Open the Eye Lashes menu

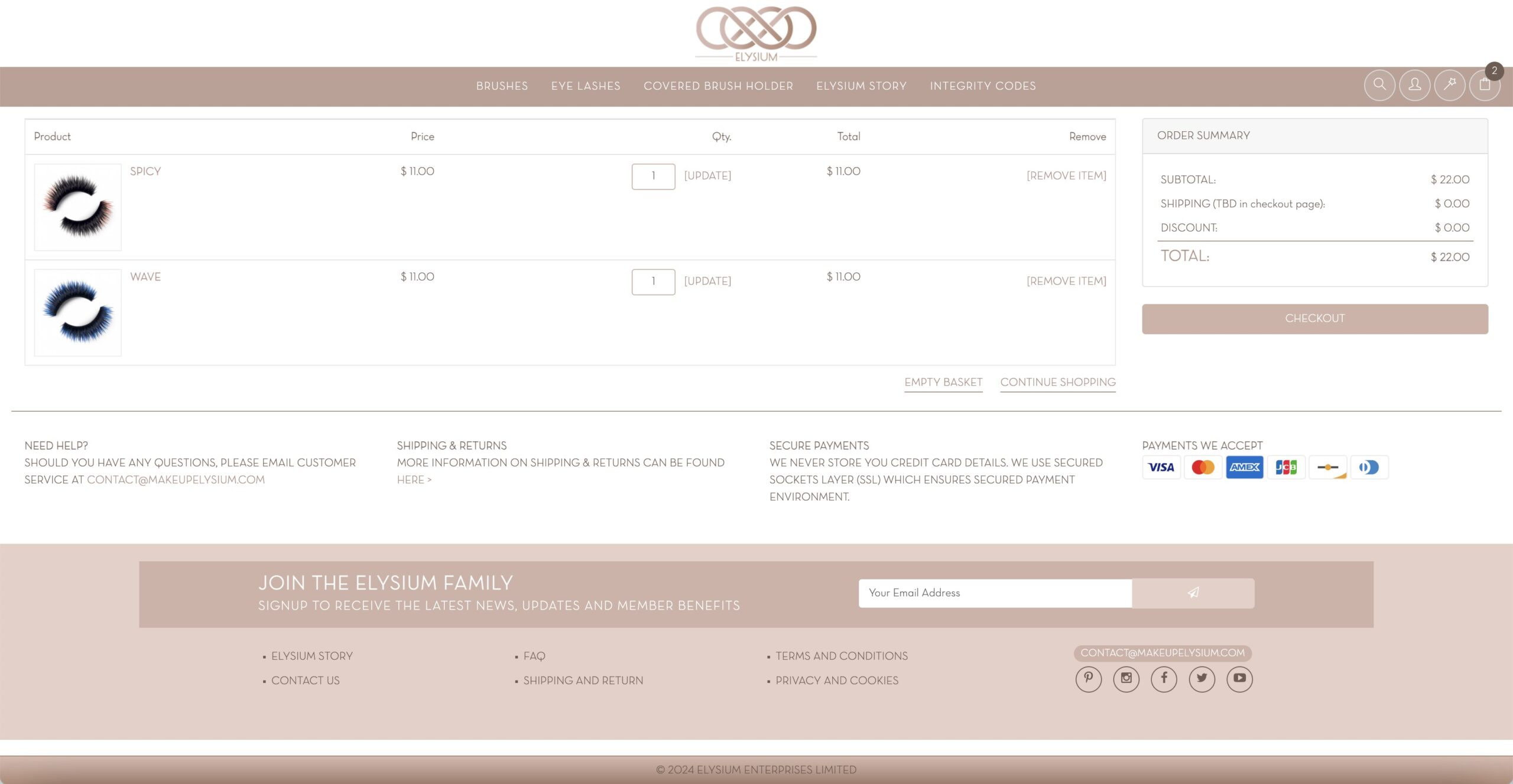(x=586, y=86)
